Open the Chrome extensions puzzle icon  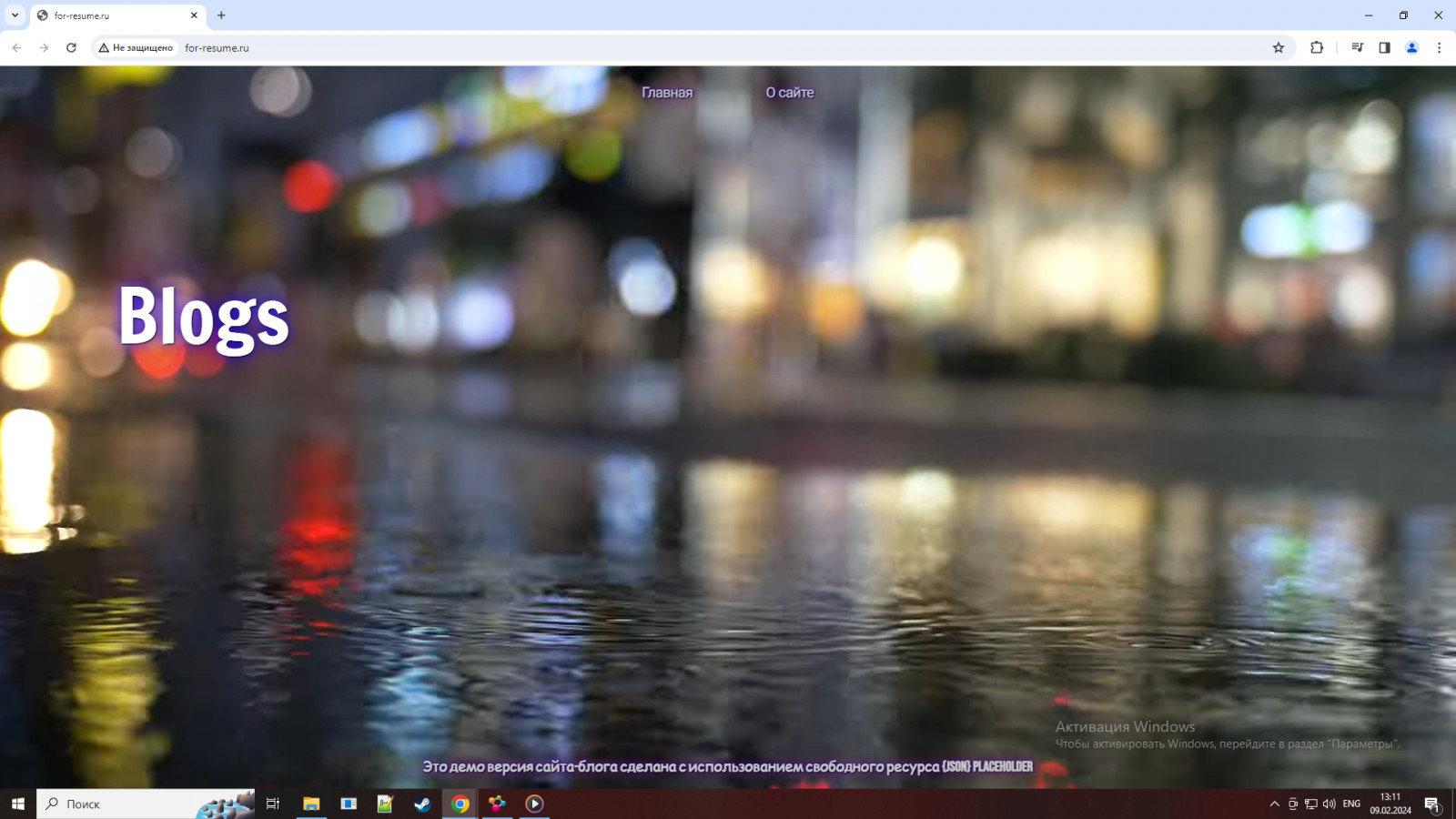click(x=1317, y=47)
